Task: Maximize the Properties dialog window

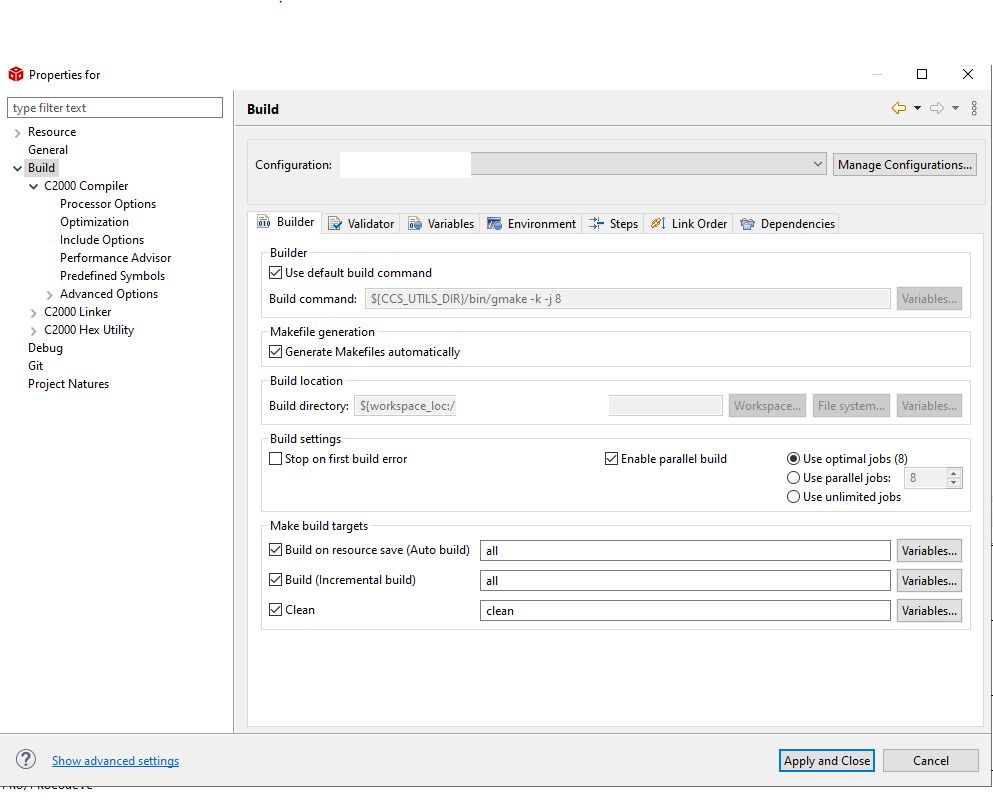Action: coord(922,74)
